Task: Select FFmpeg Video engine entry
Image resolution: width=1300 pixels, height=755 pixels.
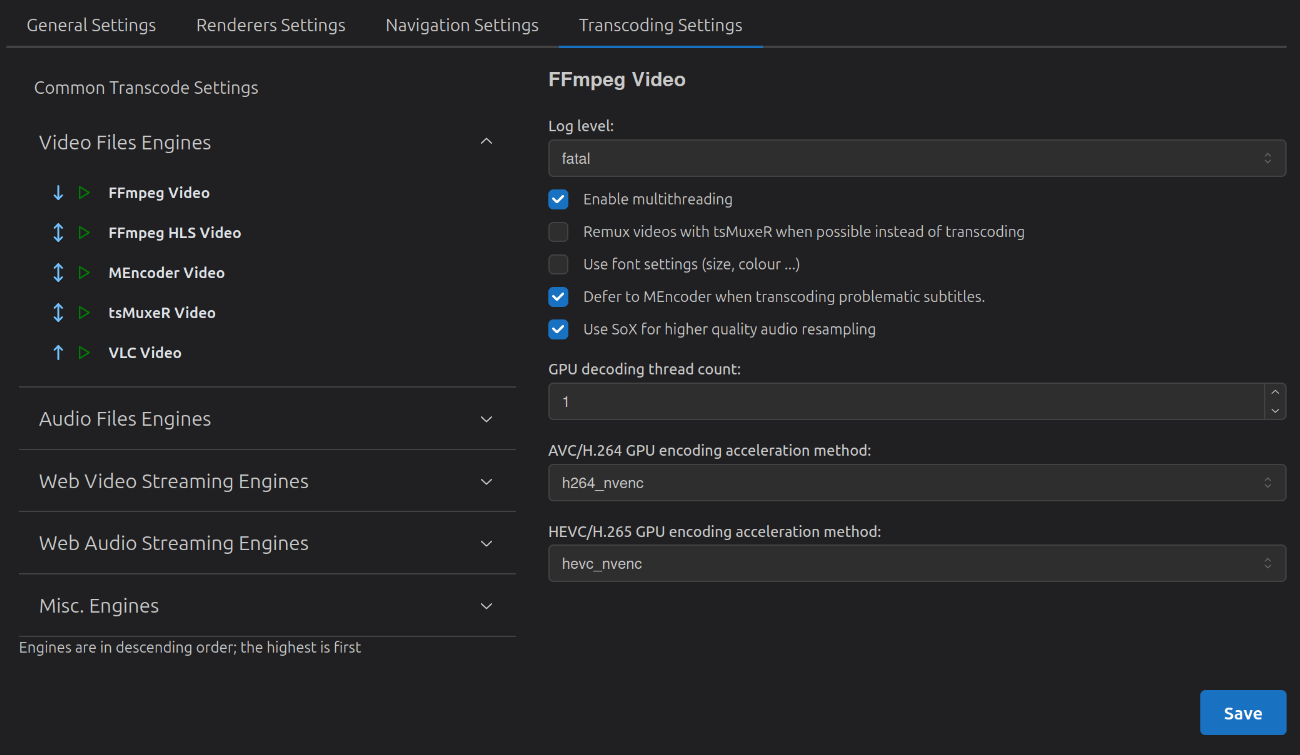Action: [159, 193]
